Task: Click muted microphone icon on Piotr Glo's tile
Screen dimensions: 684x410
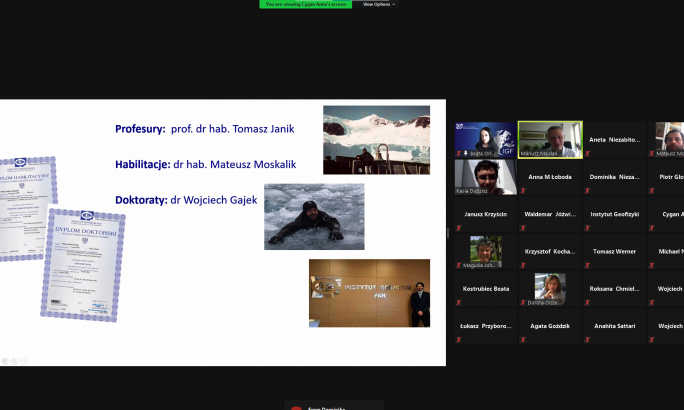Action: (652, 191)
